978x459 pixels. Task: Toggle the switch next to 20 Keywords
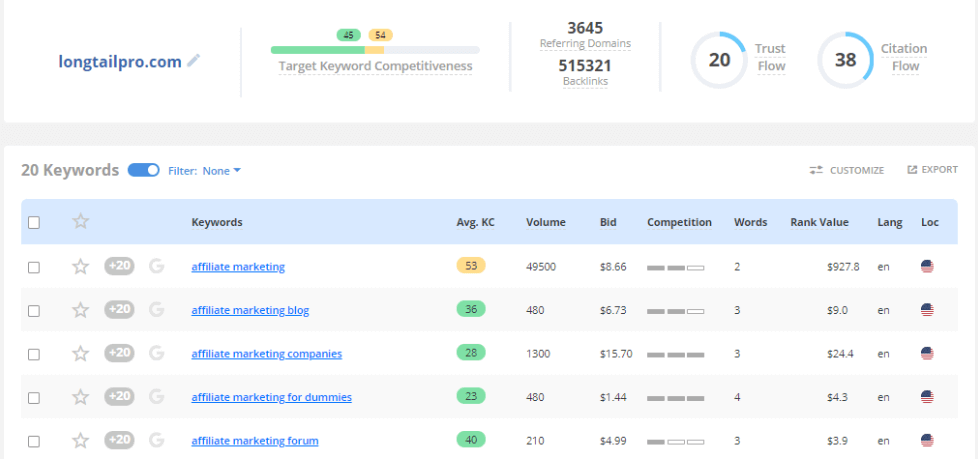pos(143,170)
